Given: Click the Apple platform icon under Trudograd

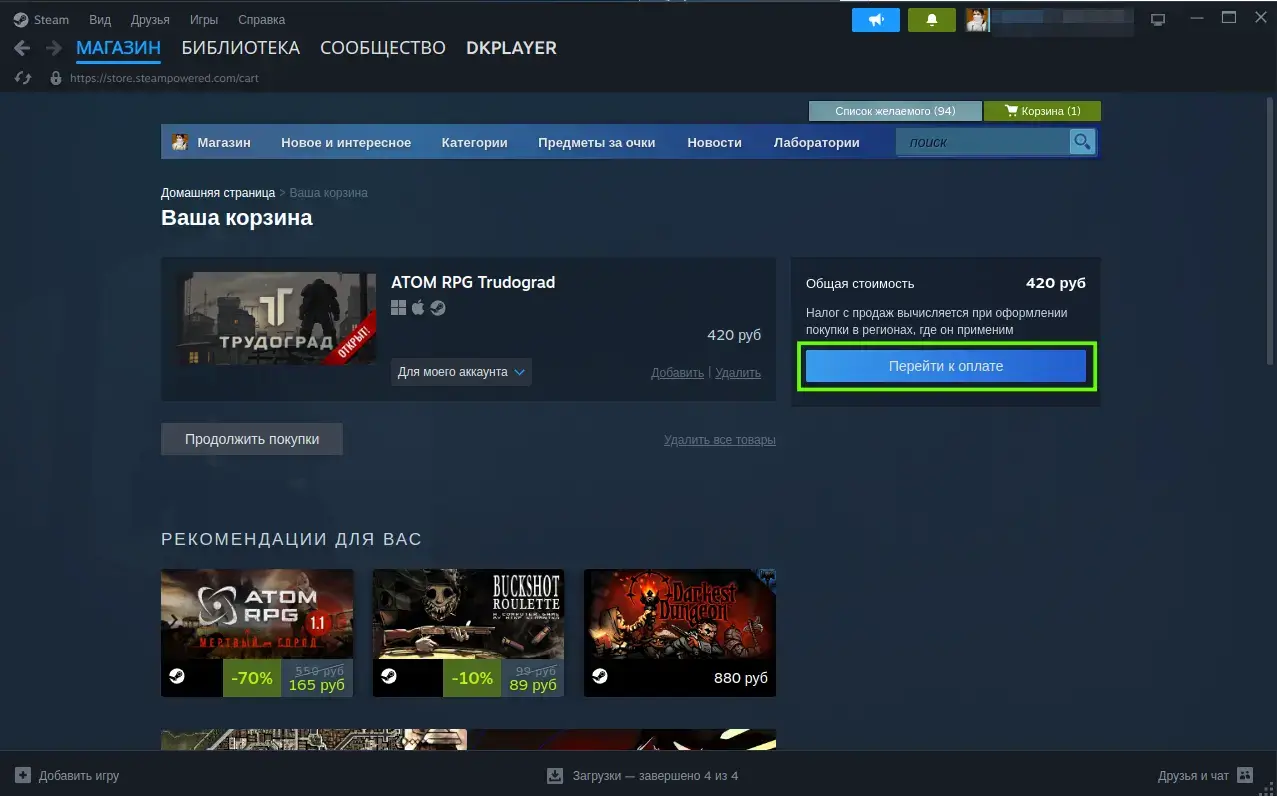Looking at the screenshot, I should pyautogui.click(x=418, y=308).
